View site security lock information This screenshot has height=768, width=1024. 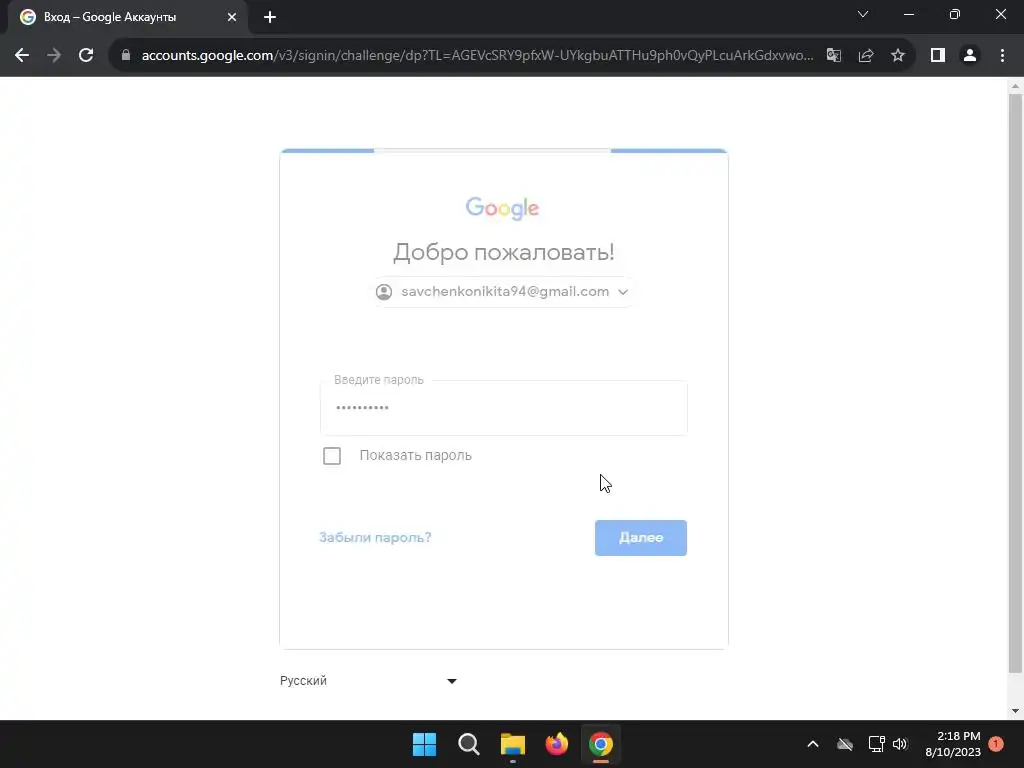tap(126, 56)
